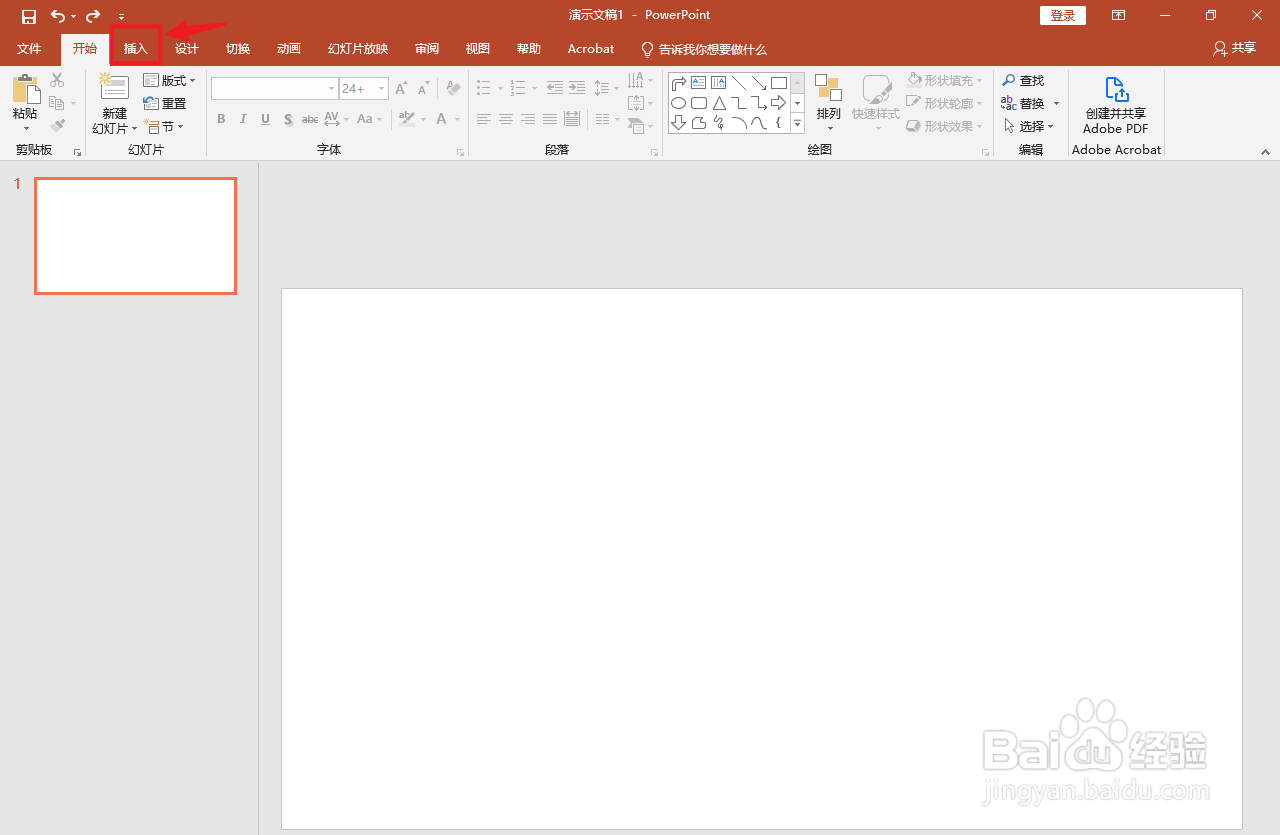The width and height of the screenshot is (1280, 835).
Task: Click the 登录 sign-in button
Action: 1063,16
